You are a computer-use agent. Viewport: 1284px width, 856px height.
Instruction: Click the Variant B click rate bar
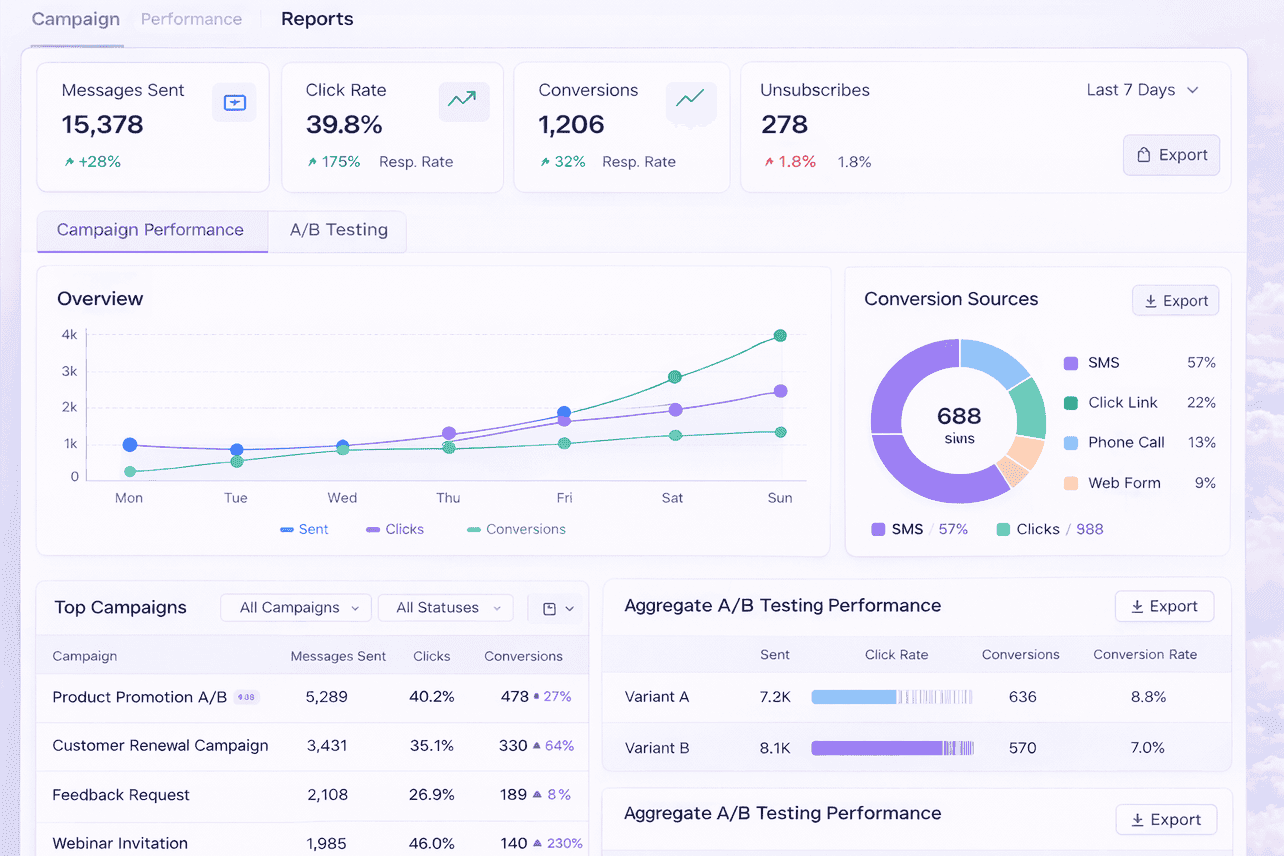[x=892, y=748]
